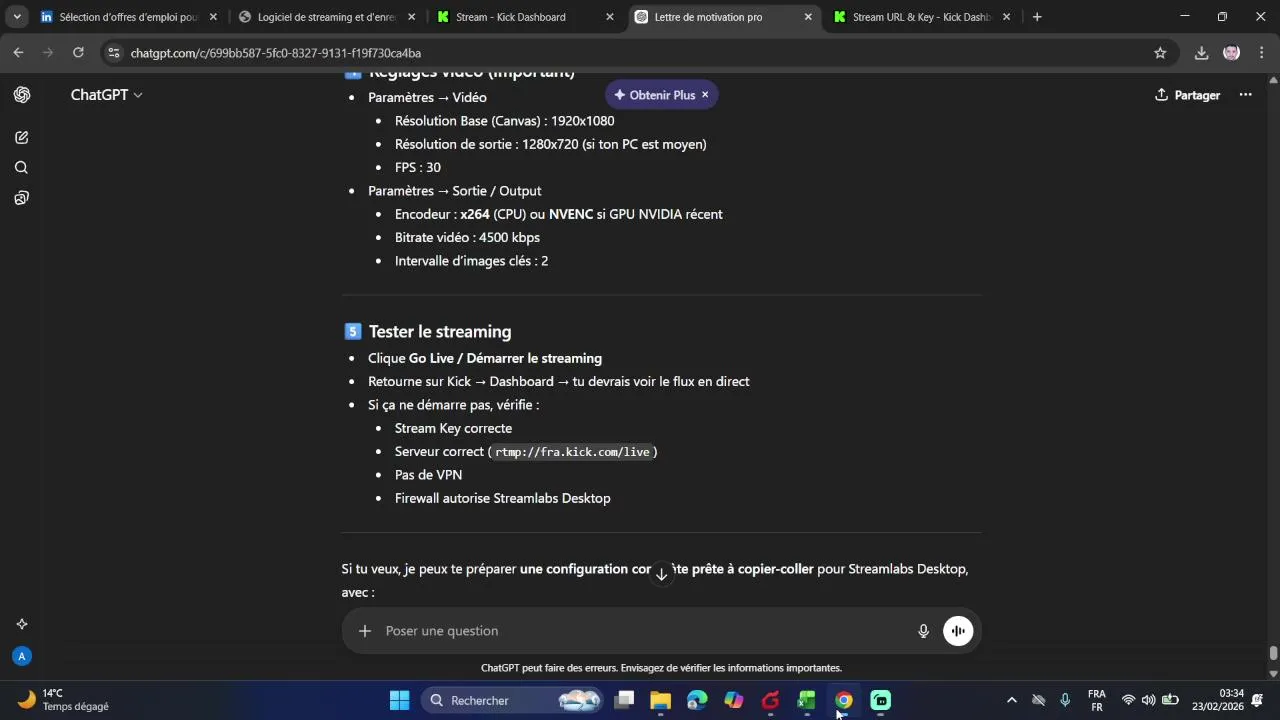Screen dimensions: 1280x720
Task: Click the Chrome icon in taskbar
Action: click(x=843, y=701)
